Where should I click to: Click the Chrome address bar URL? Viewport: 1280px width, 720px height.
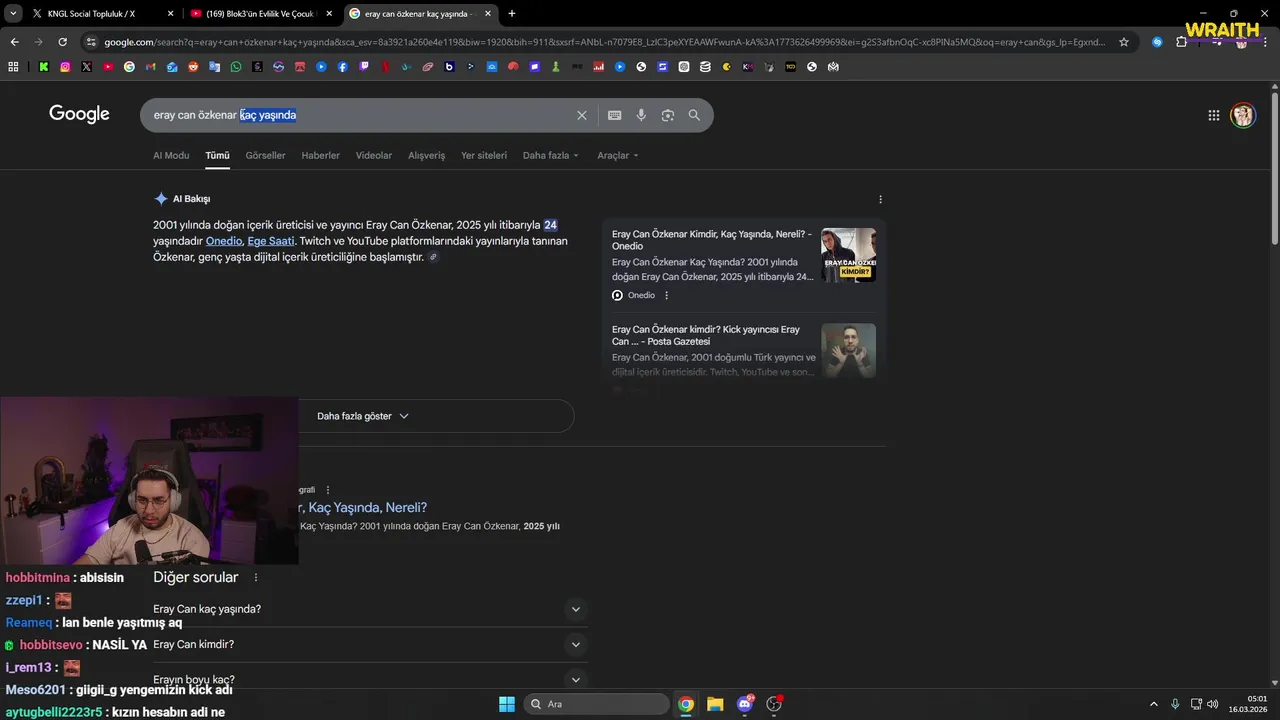tap(605, 42)
